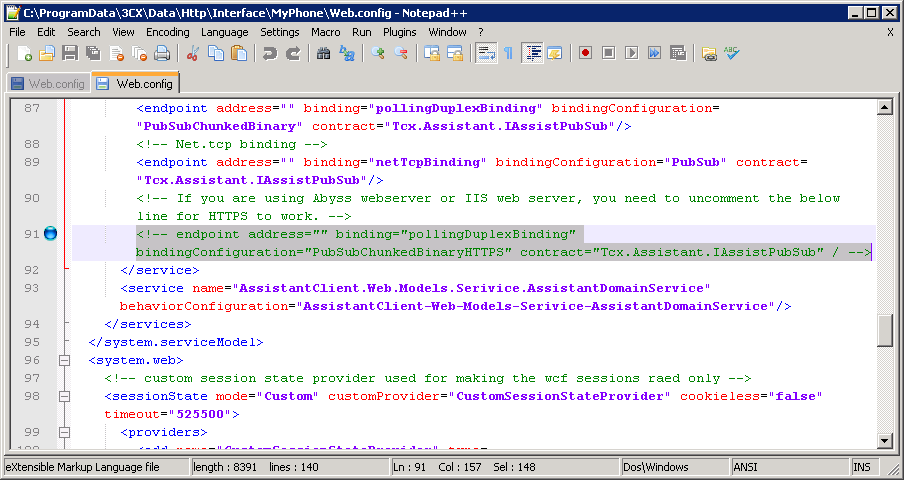Open the user defined language dialog icon
This screenshot has width=904, height=480.
555,54
